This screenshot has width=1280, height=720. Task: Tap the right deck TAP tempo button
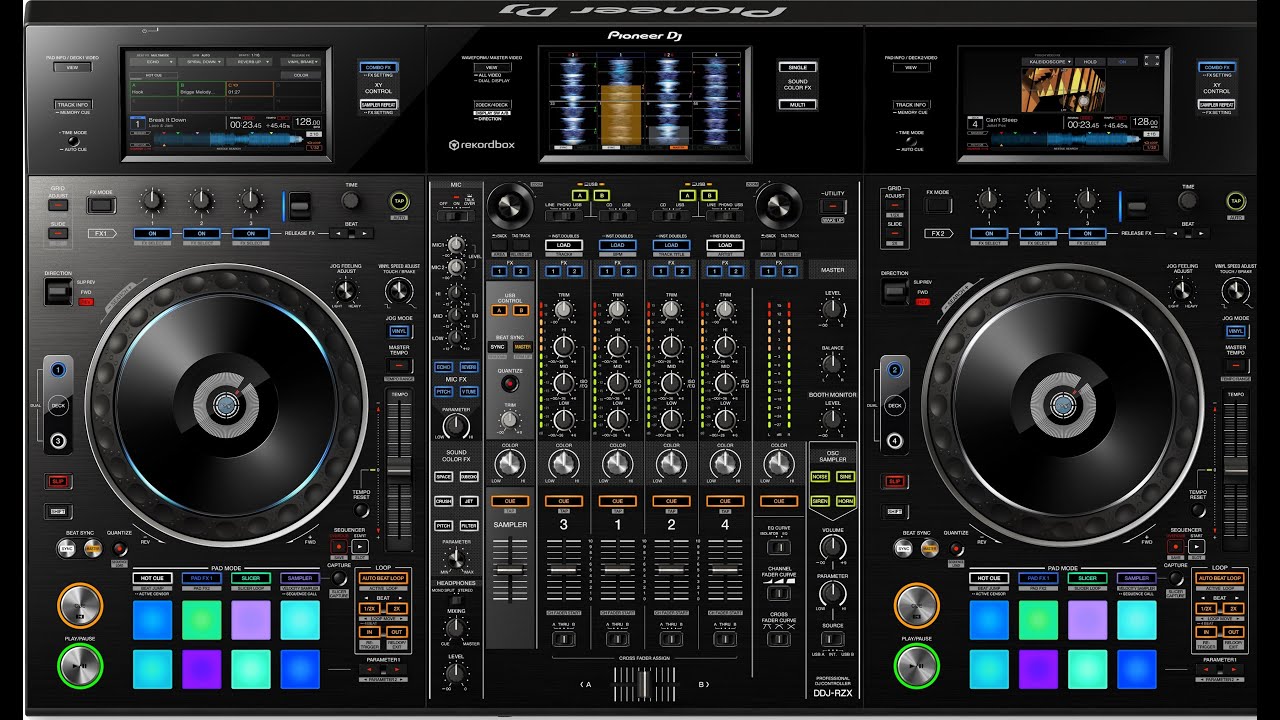tap(1235, 201)
